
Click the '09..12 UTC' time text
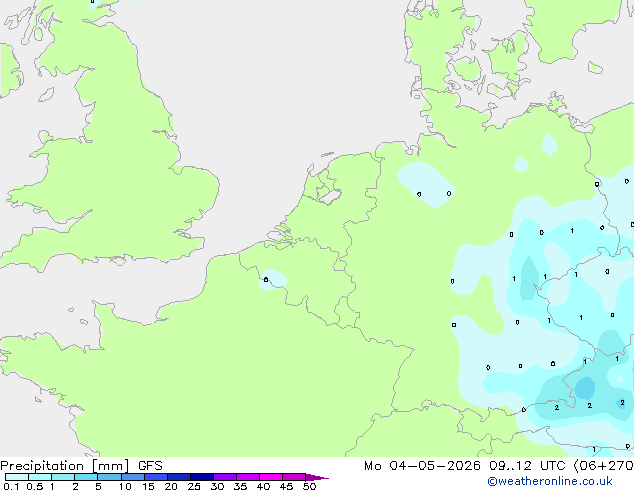(526, 466)
